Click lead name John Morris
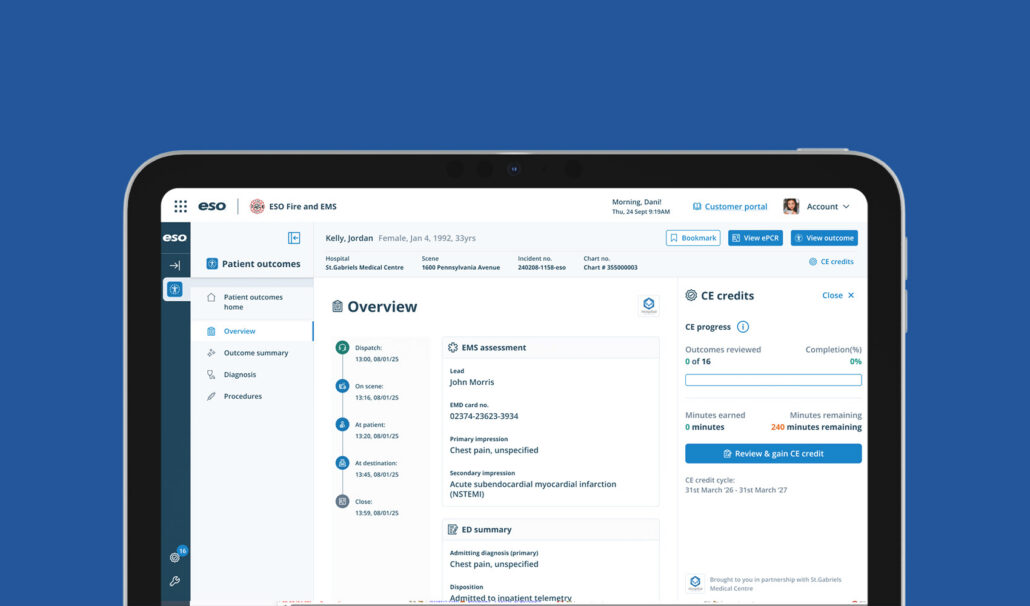 (x=472, y=382)
